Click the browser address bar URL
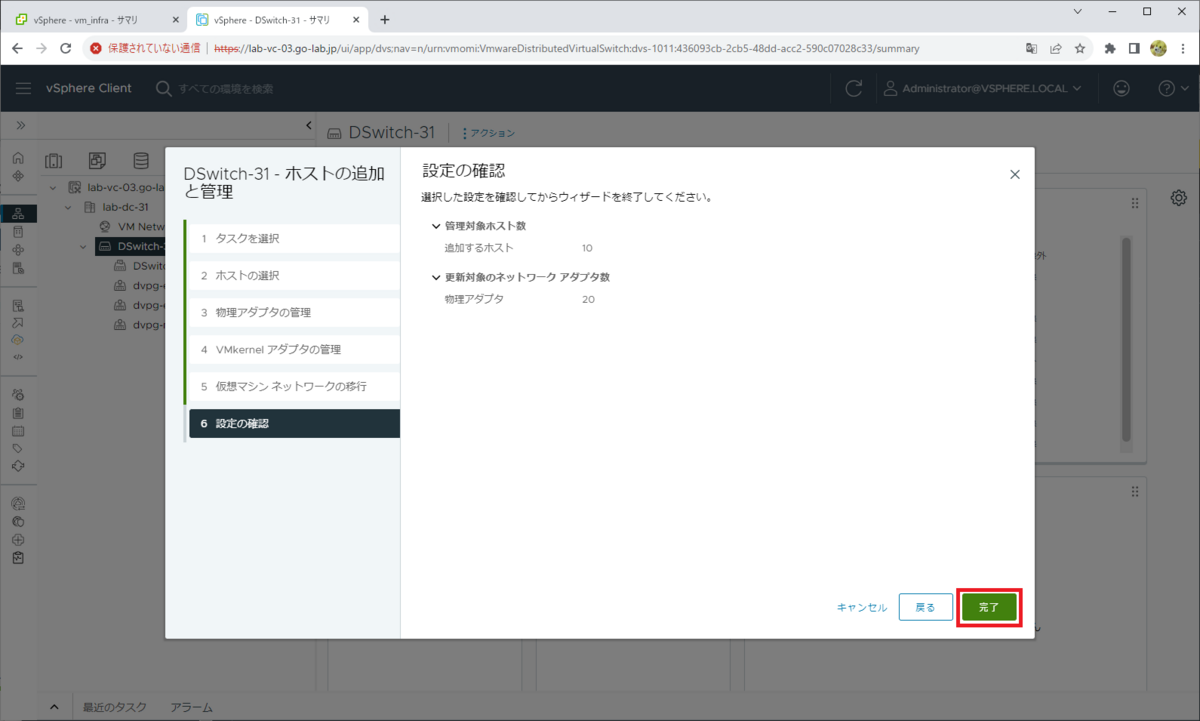 tap(566, 48)
